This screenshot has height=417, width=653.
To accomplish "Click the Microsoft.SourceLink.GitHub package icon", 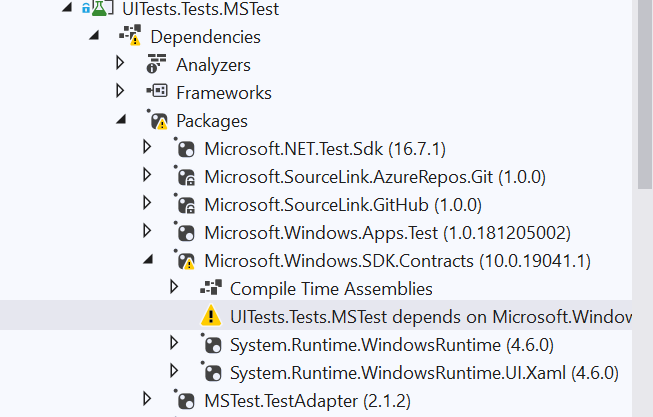I will tap(184, 205).
